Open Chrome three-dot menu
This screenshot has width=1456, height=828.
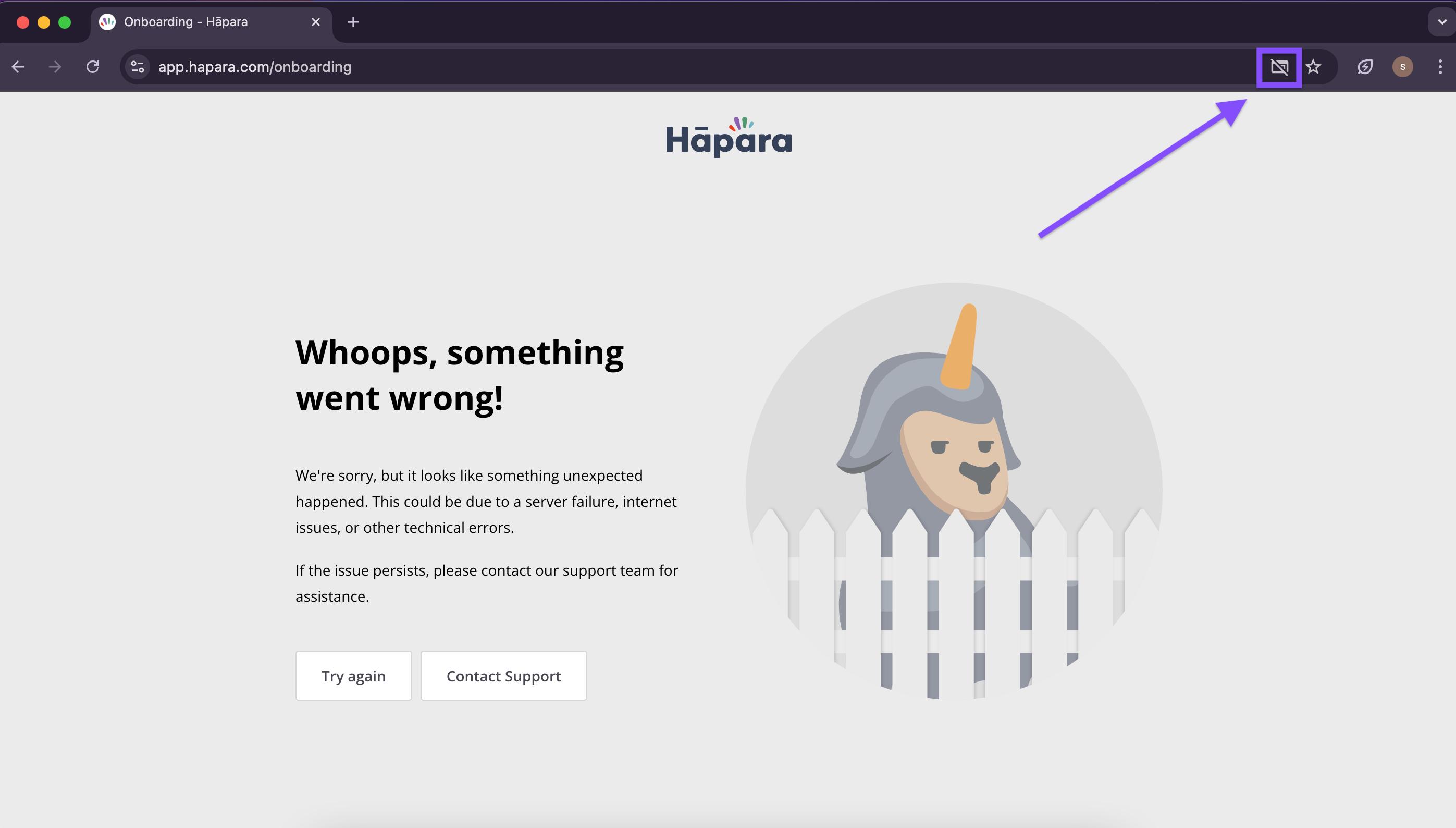1440,67
